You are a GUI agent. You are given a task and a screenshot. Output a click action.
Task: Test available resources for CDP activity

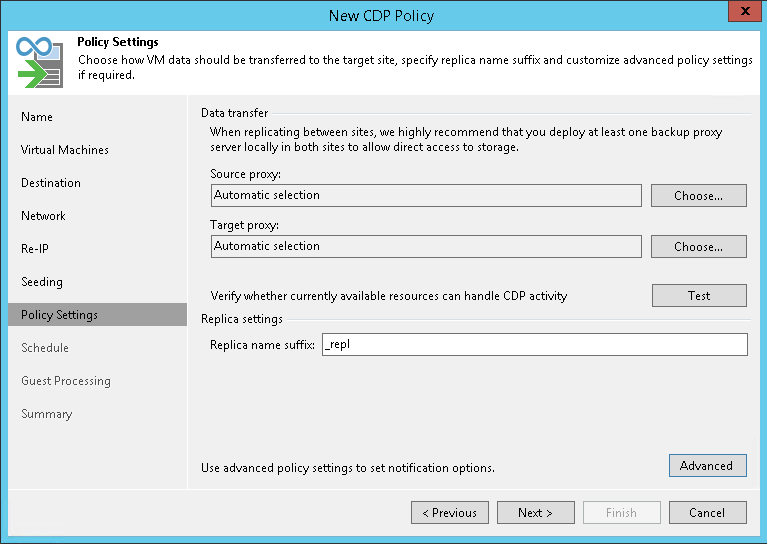[x=698, y=296]
